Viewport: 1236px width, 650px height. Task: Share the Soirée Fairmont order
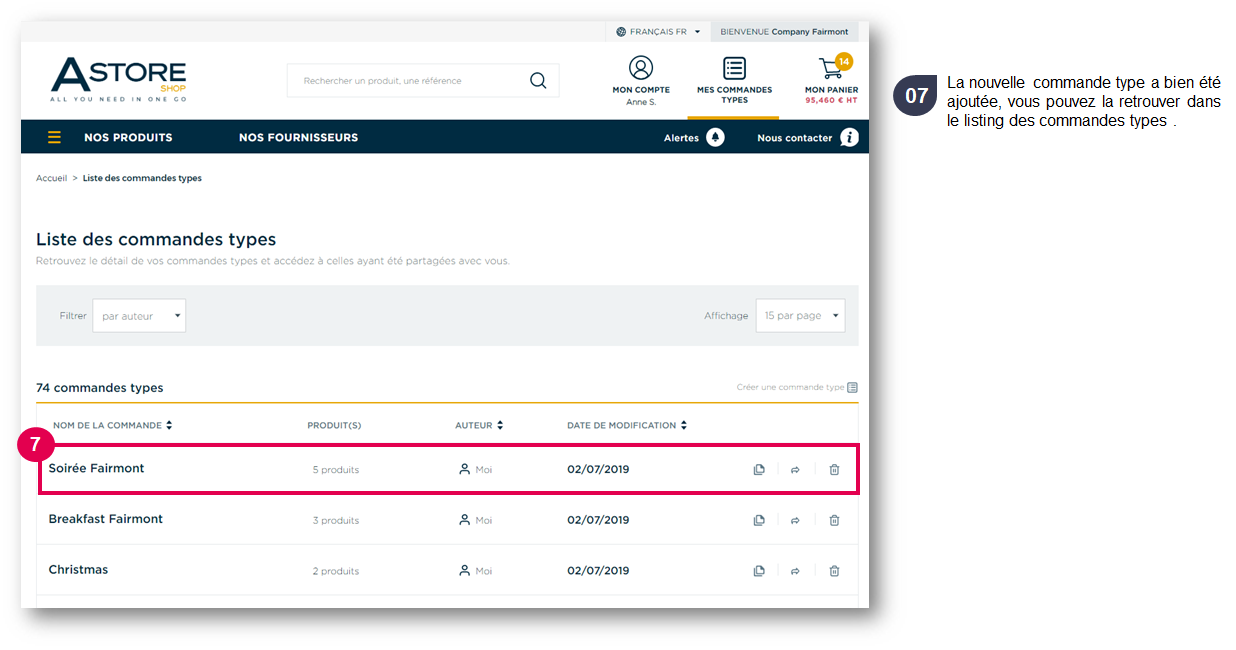[x=795, y=469]
